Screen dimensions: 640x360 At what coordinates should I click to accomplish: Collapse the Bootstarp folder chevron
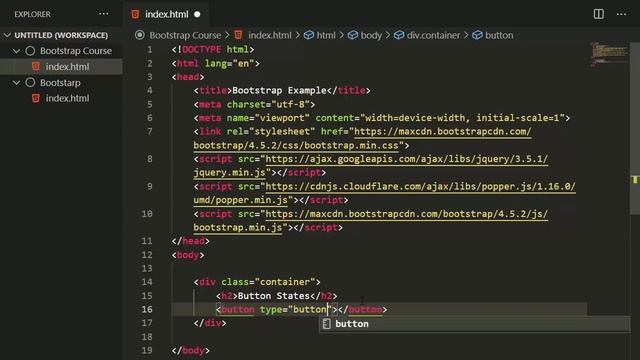(x=16, y=82)
